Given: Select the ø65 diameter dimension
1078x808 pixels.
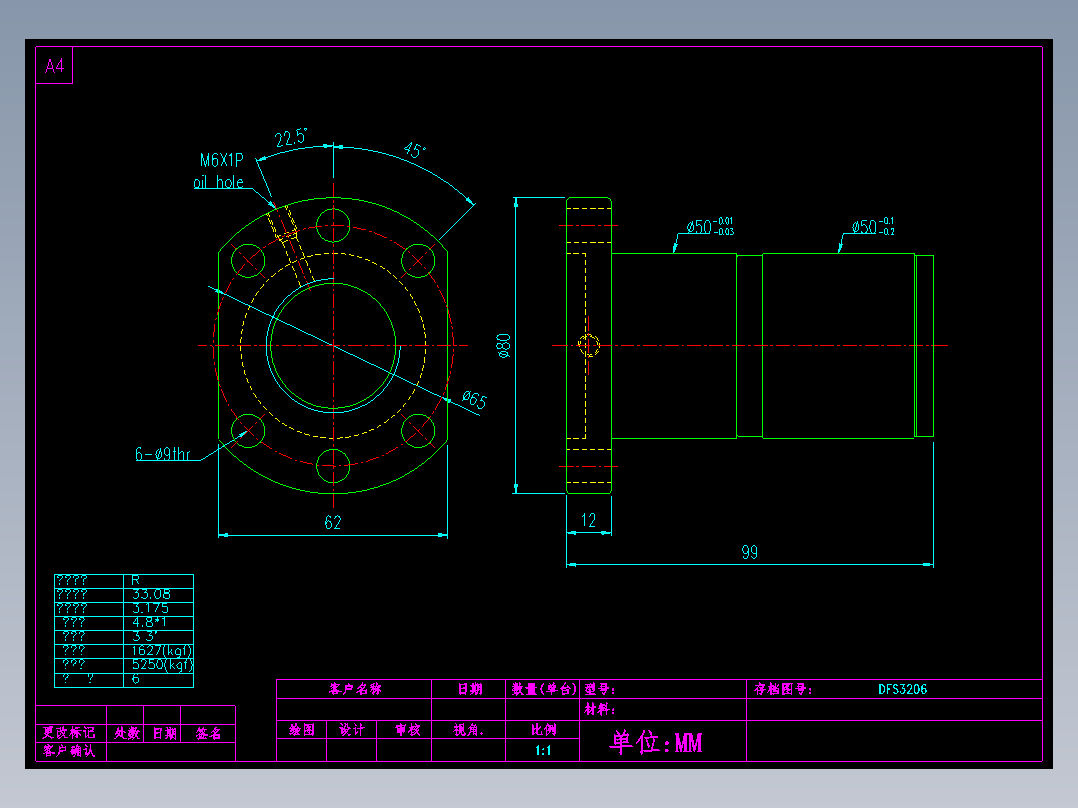Looking at the screenshot, I should click(x=474, y=400).
